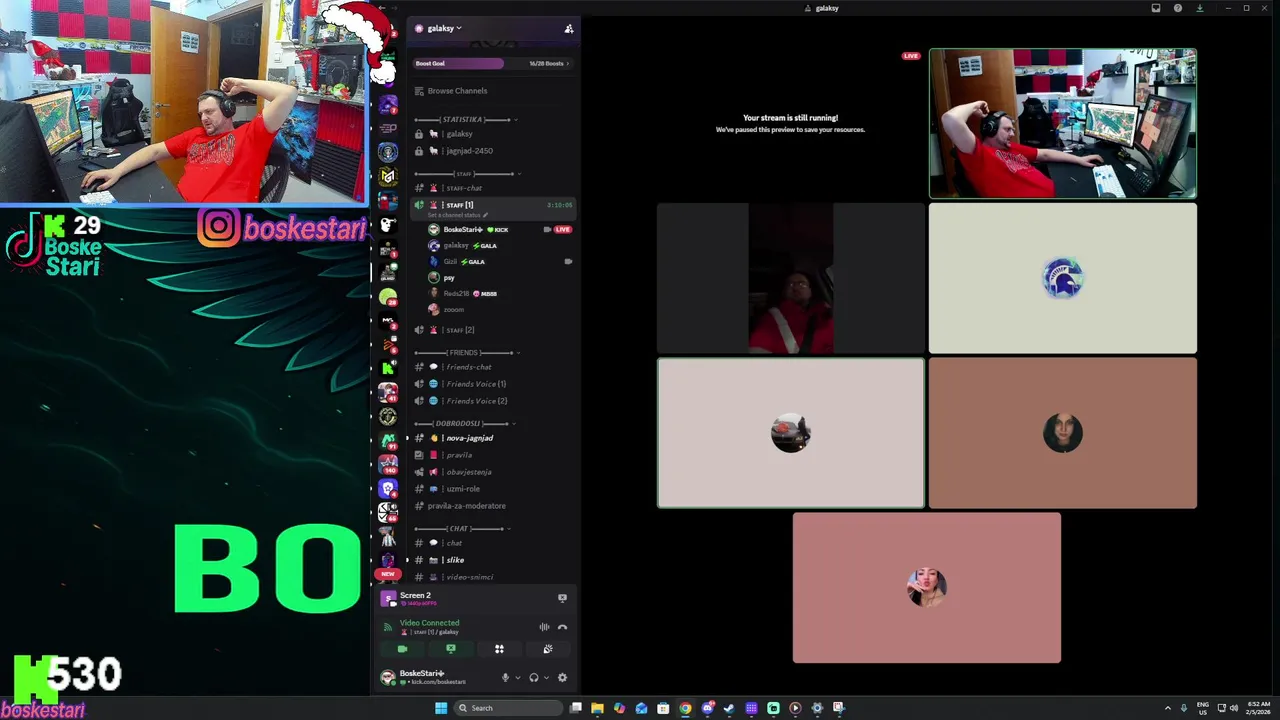Open Discord user settings gear
The width and height of the screenshot is (1280, 720).
pyautogui.click(x=562, y=677)
